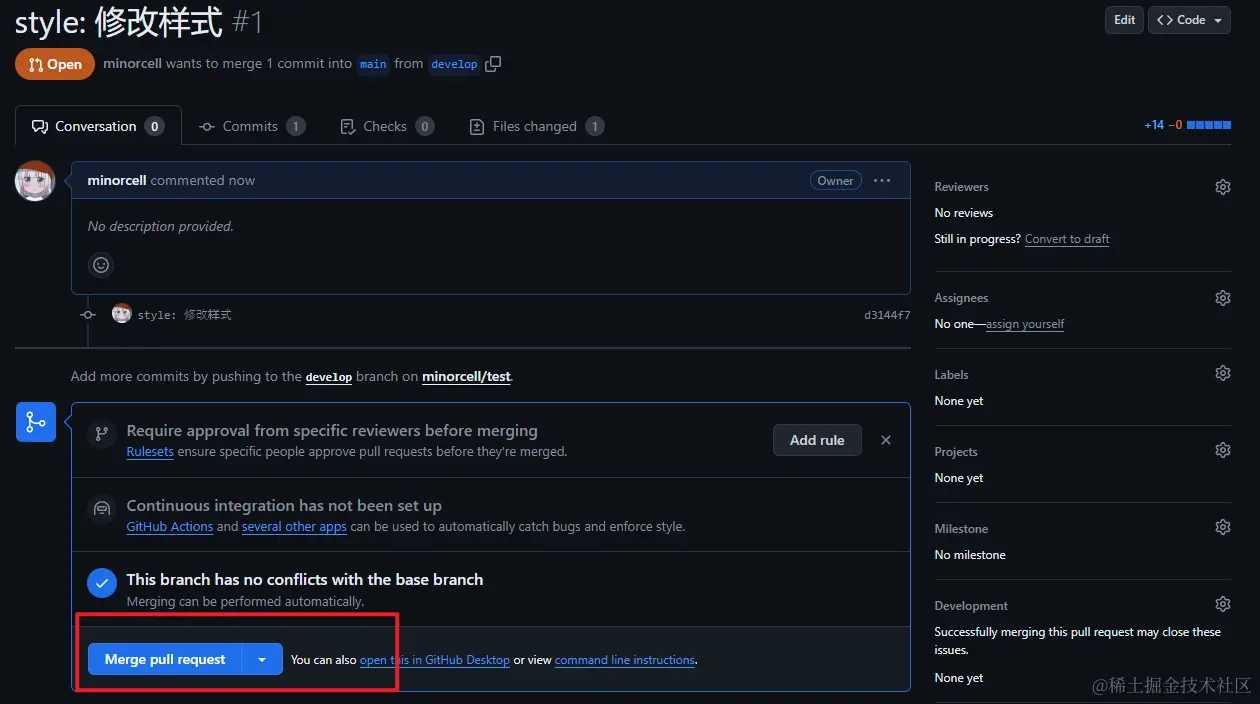
Task: Click the minorcell avatar beside the comment
Action: click(x=35, y=181)
